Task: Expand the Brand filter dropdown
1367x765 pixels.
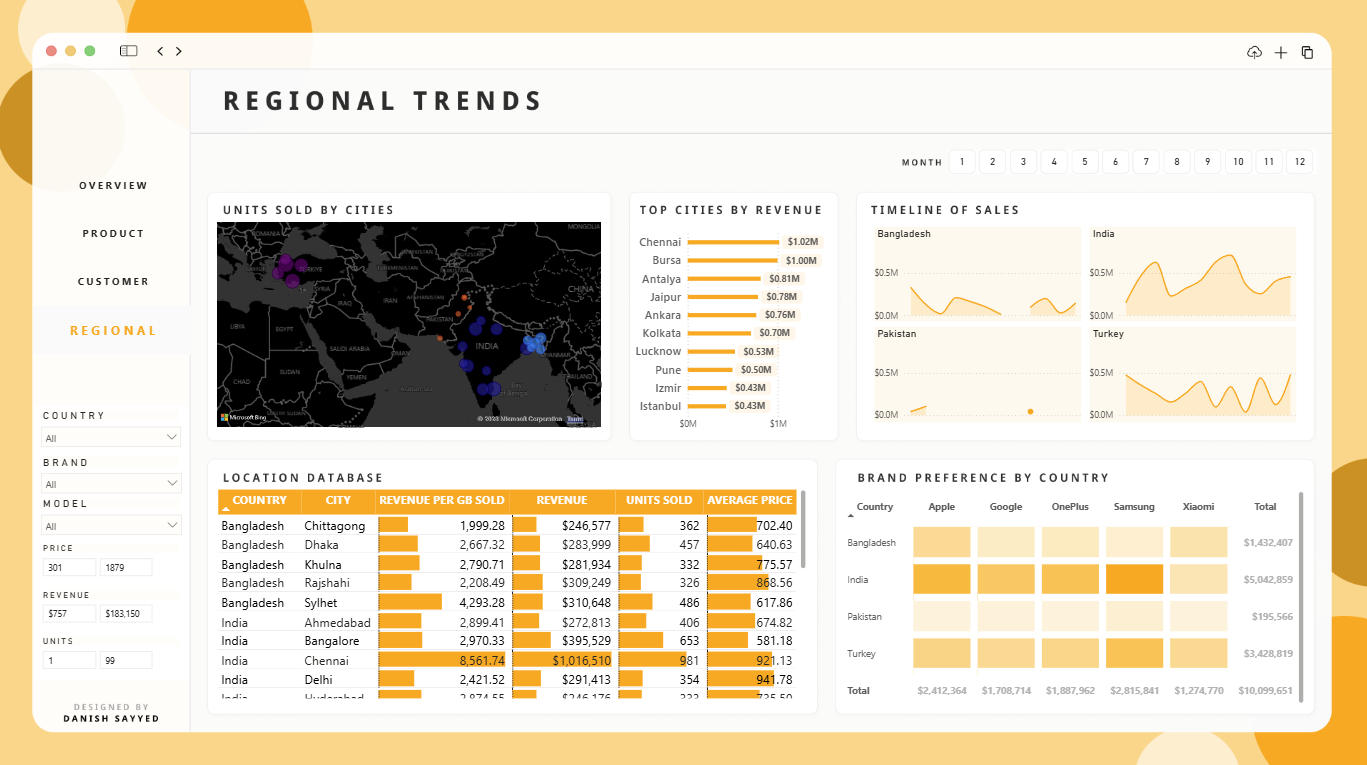Action: [x=111, y=484]
